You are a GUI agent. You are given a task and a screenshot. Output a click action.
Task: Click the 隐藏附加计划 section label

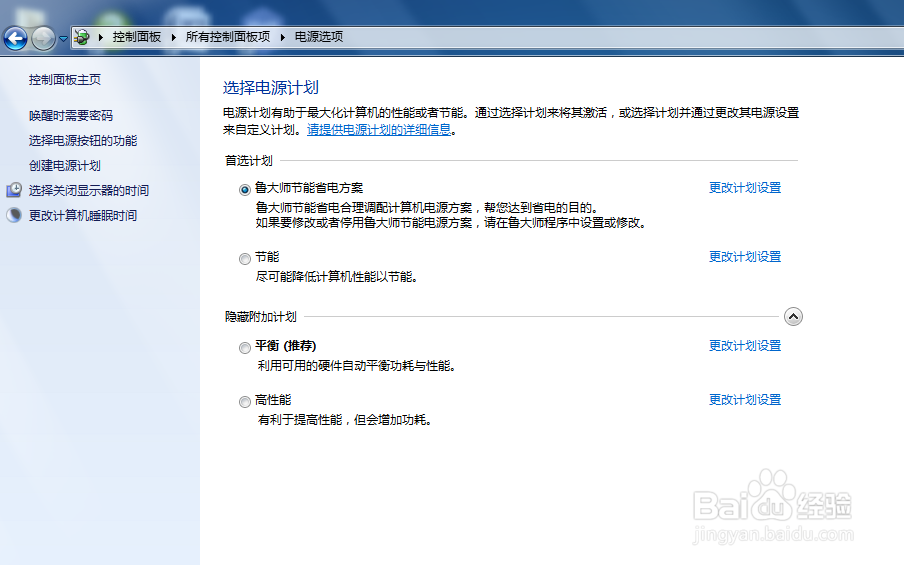click(x=261, y=317)
